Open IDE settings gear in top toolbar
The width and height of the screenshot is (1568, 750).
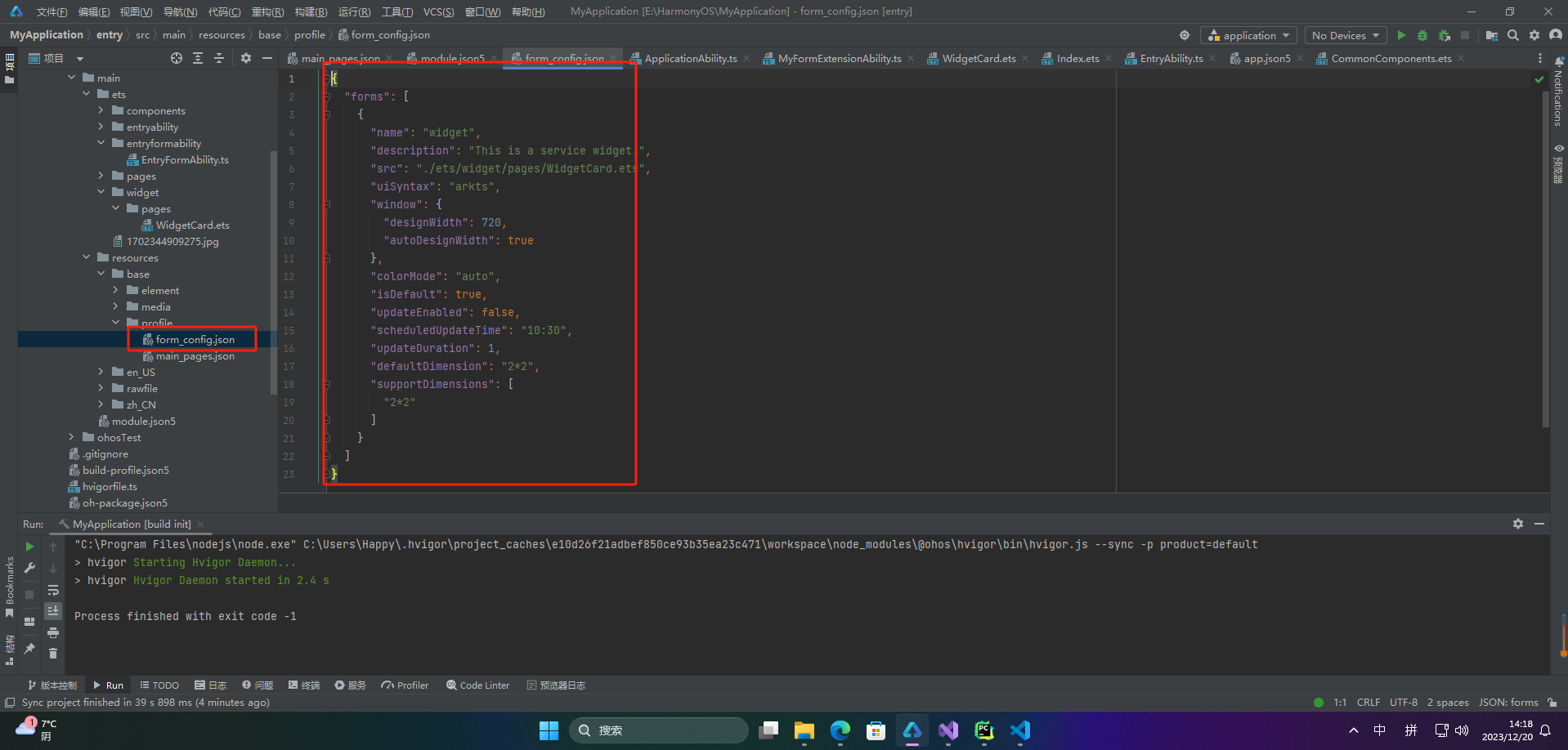click(x=1534, y=35)
